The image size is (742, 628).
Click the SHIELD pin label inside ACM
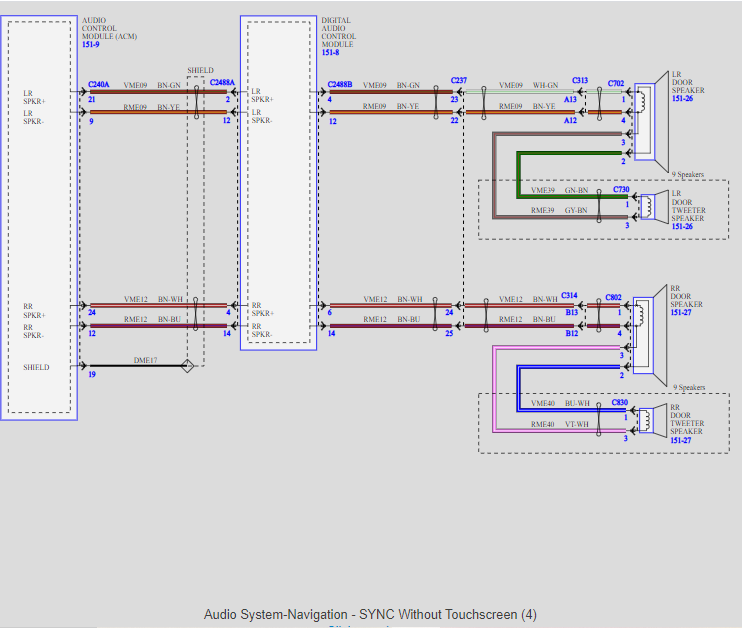coord(36,367)
